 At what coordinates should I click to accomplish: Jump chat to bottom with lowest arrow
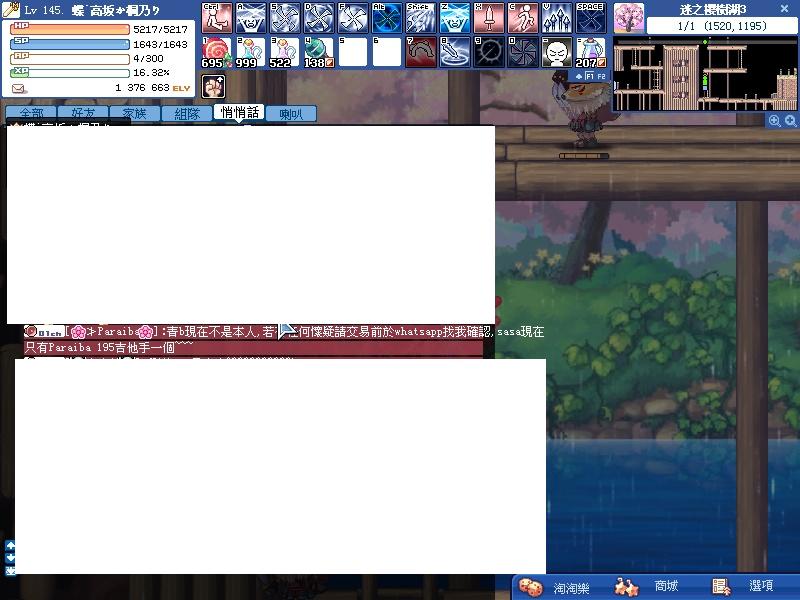[x=10, y=570]
